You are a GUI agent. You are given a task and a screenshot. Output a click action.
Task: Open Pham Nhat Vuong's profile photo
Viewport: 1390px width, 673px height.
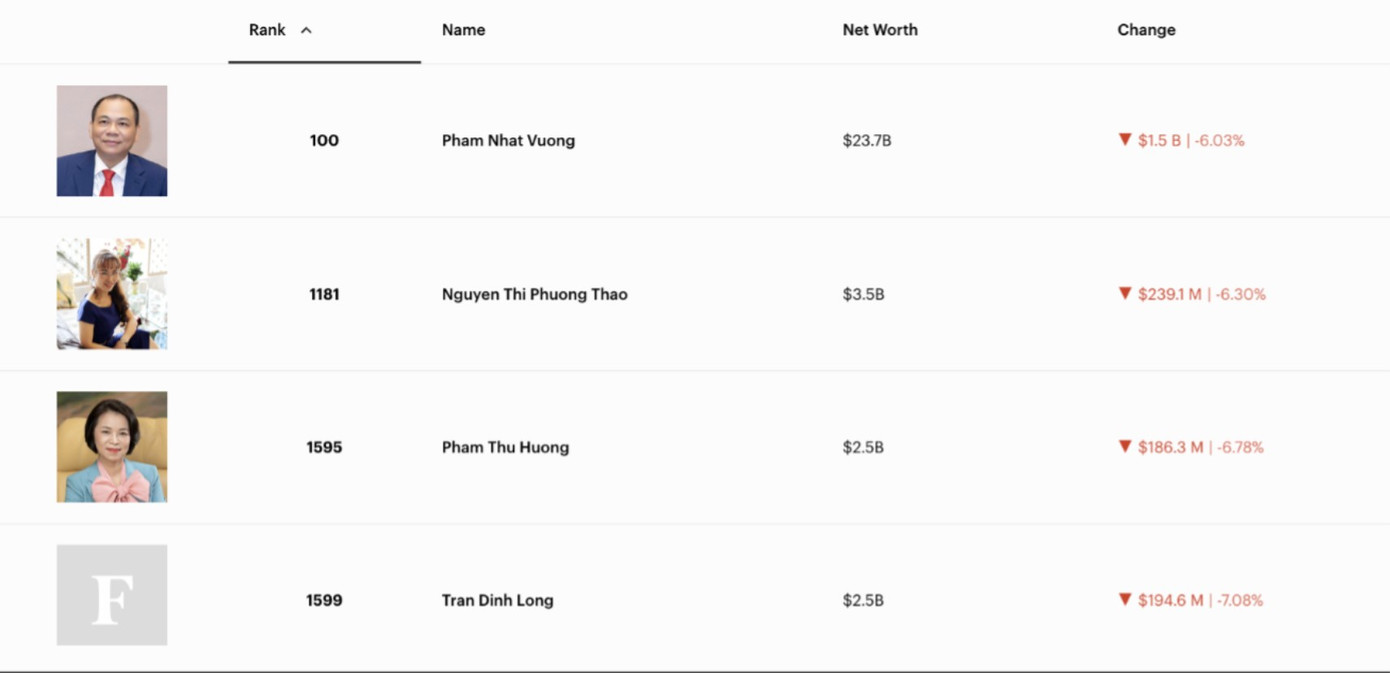tap(112, 141)
